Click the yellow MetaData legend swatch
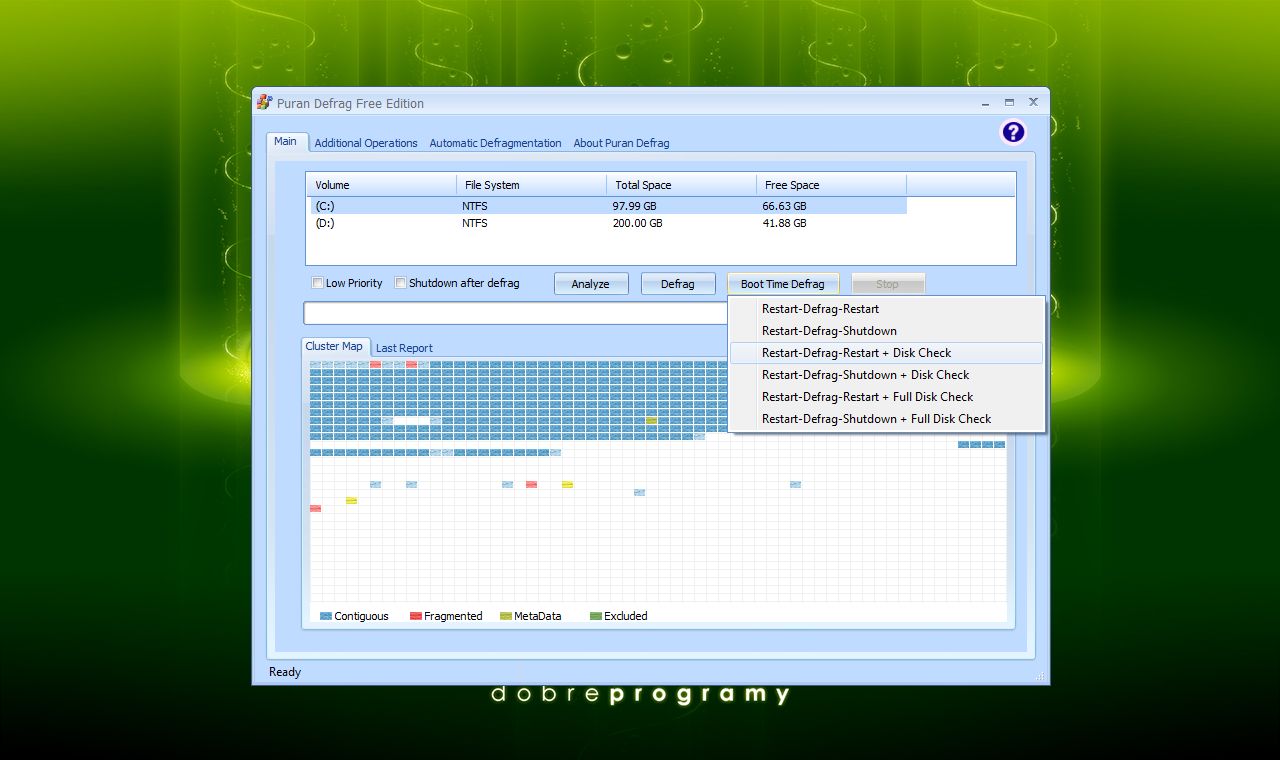The width and height of the screenshot is (1280, 760). coord(506,616)
